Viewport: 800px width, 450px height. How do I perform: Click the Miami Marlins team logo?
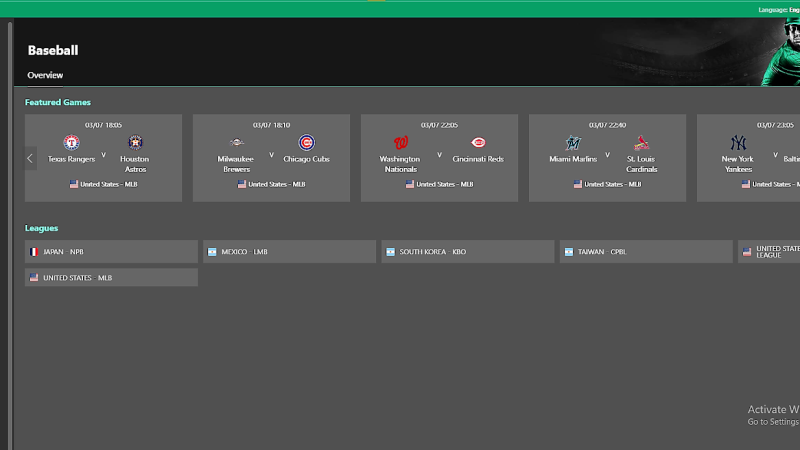[x=573, y=142]
